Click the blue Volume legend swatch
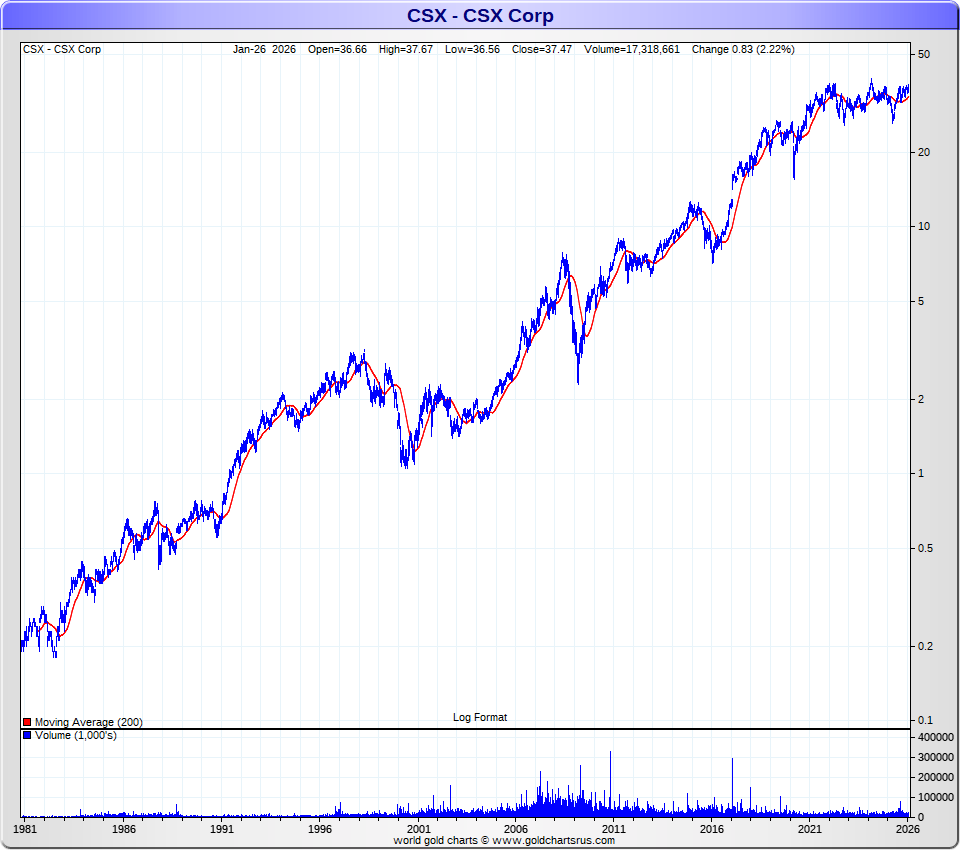960x850 pixels. click(27, 735)
